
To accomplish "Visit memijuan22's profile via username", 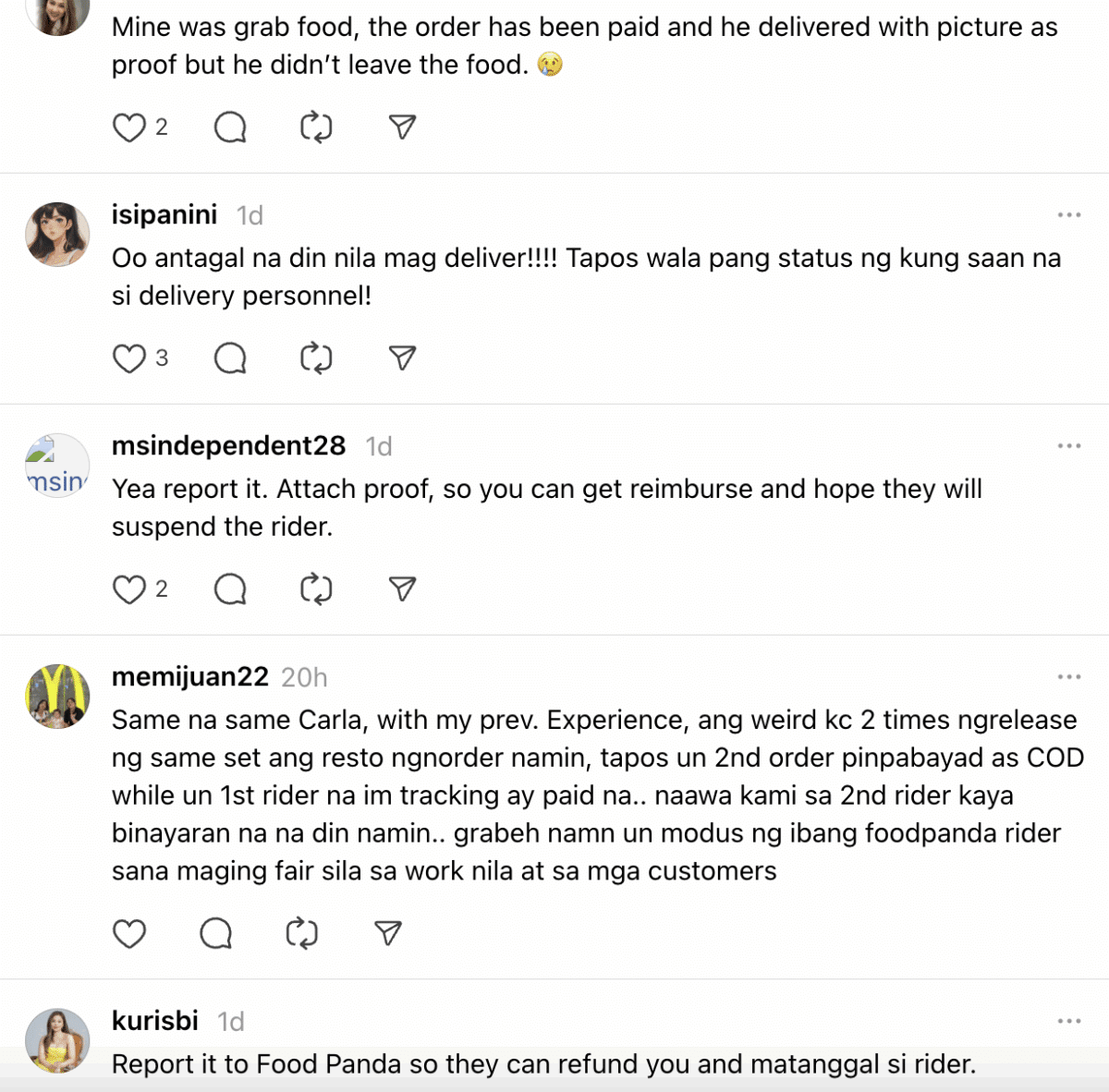I will pyautogui.click(x=190, y=676).
